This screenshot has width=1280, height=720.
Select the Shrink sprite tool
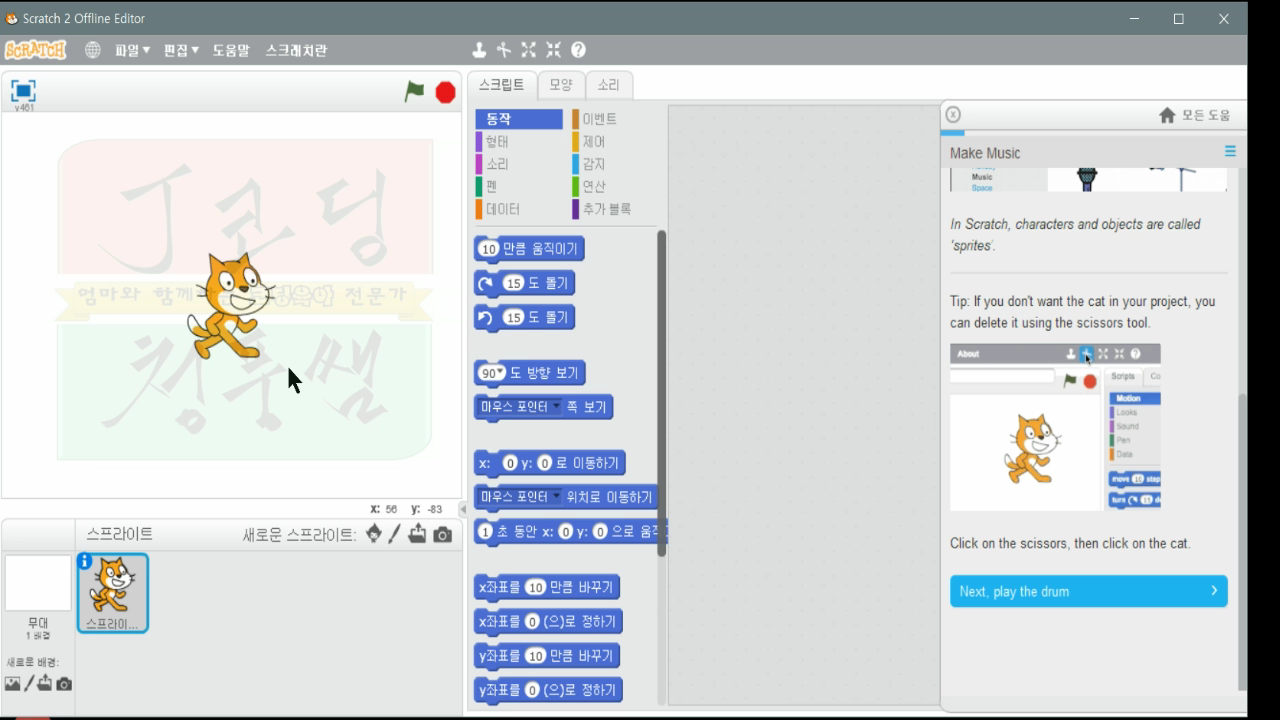pyautogui.click(x=553, y=50)
